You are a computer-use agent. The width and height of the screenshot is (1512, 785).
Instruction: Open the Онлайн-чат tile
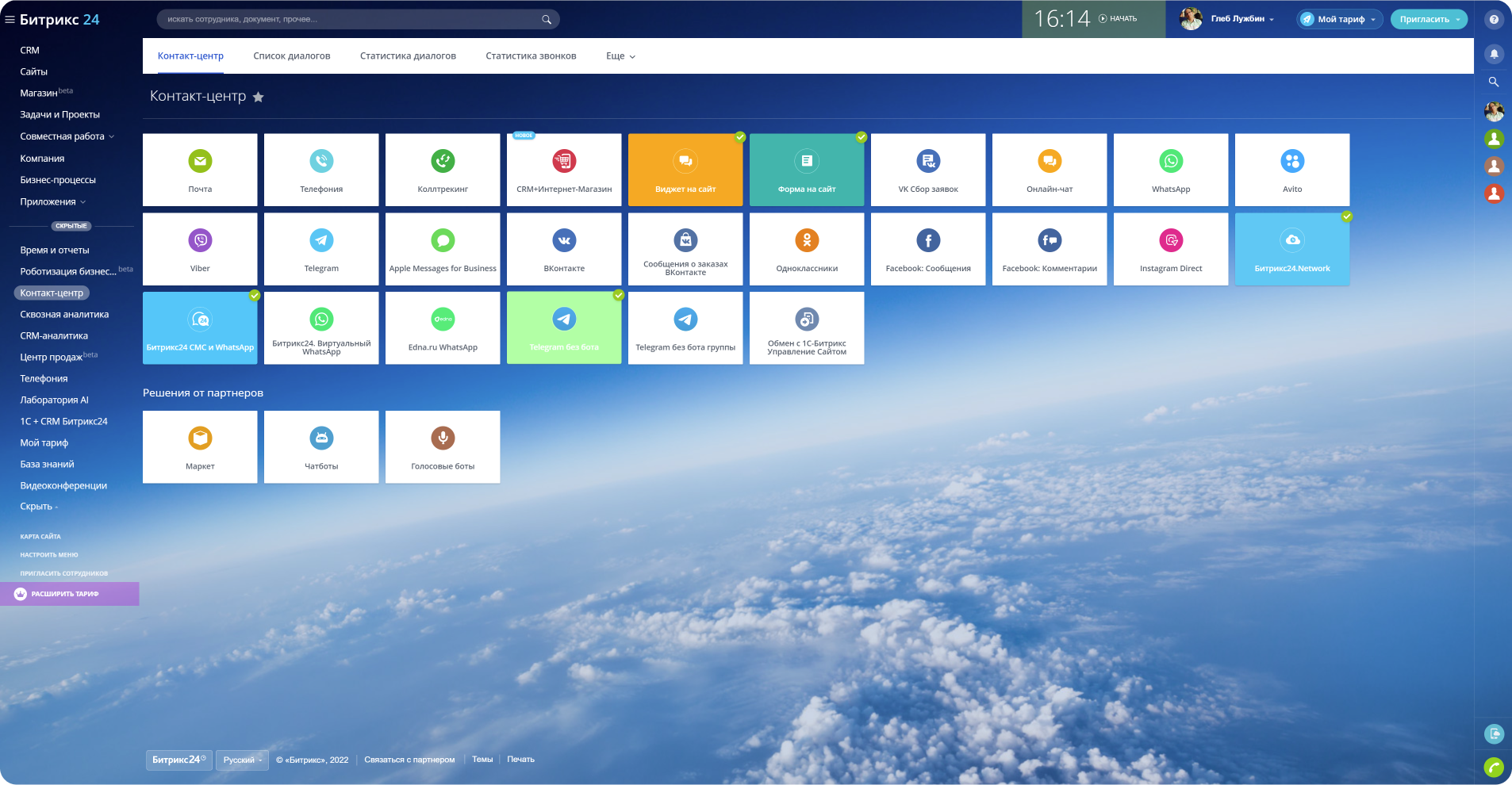point(1050,170)
